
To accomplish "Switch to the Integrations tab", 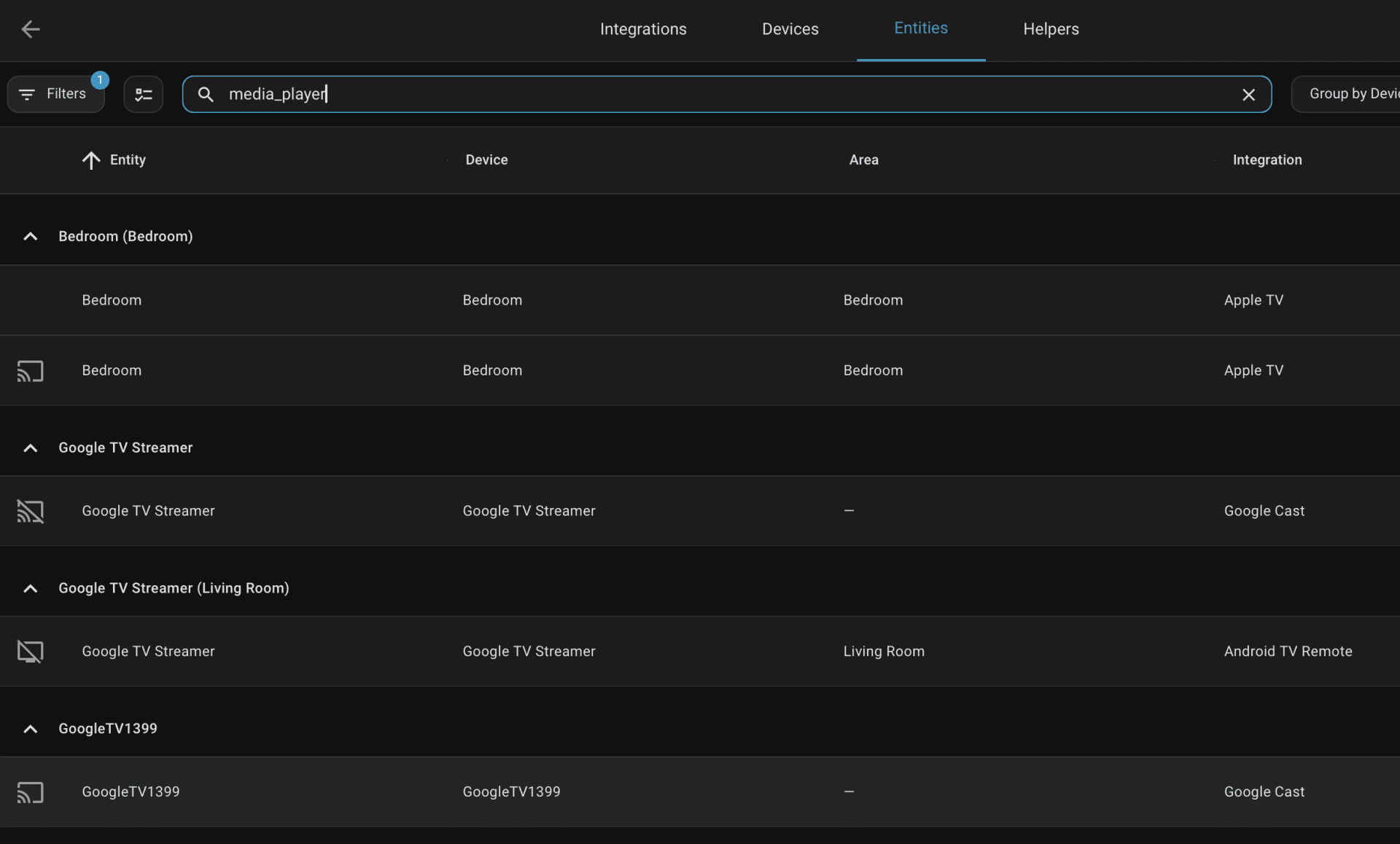I will pos(643,29).
